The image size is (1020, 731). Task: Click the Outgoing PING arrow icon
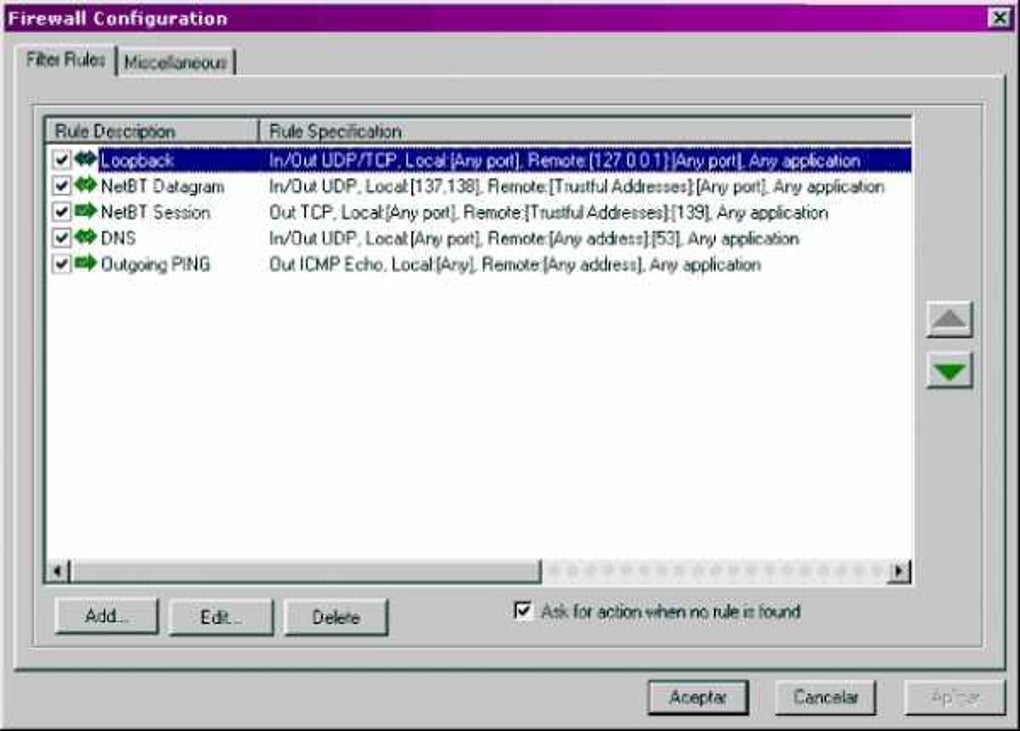tap(85, 263)
